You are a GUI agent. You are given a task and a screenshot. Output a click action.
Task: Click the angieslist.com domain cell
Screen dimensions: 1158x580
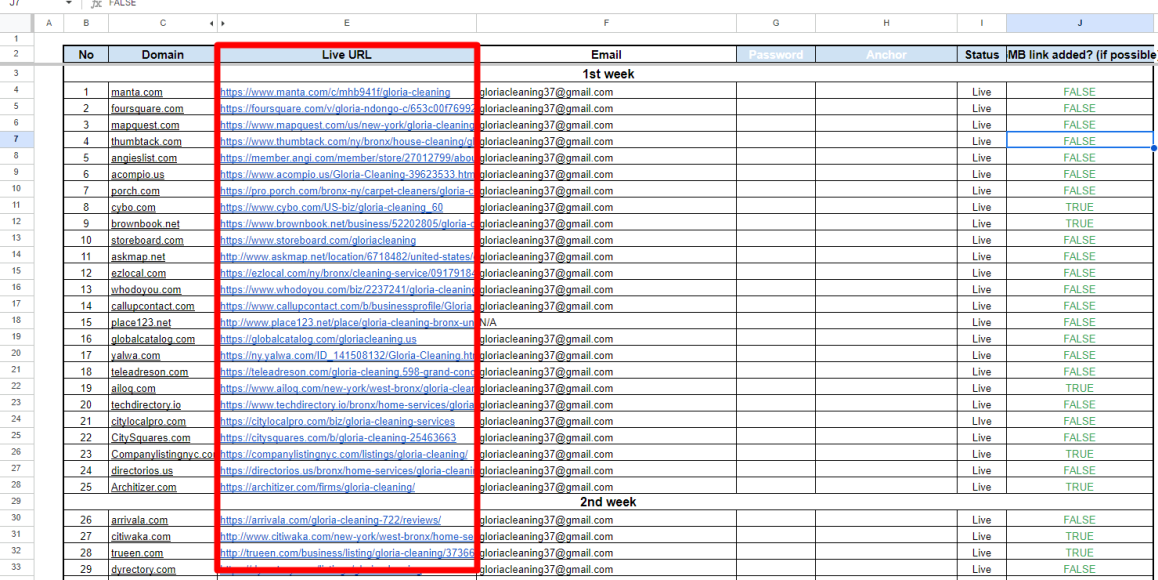pyautogui.click(x=162, y=157)
